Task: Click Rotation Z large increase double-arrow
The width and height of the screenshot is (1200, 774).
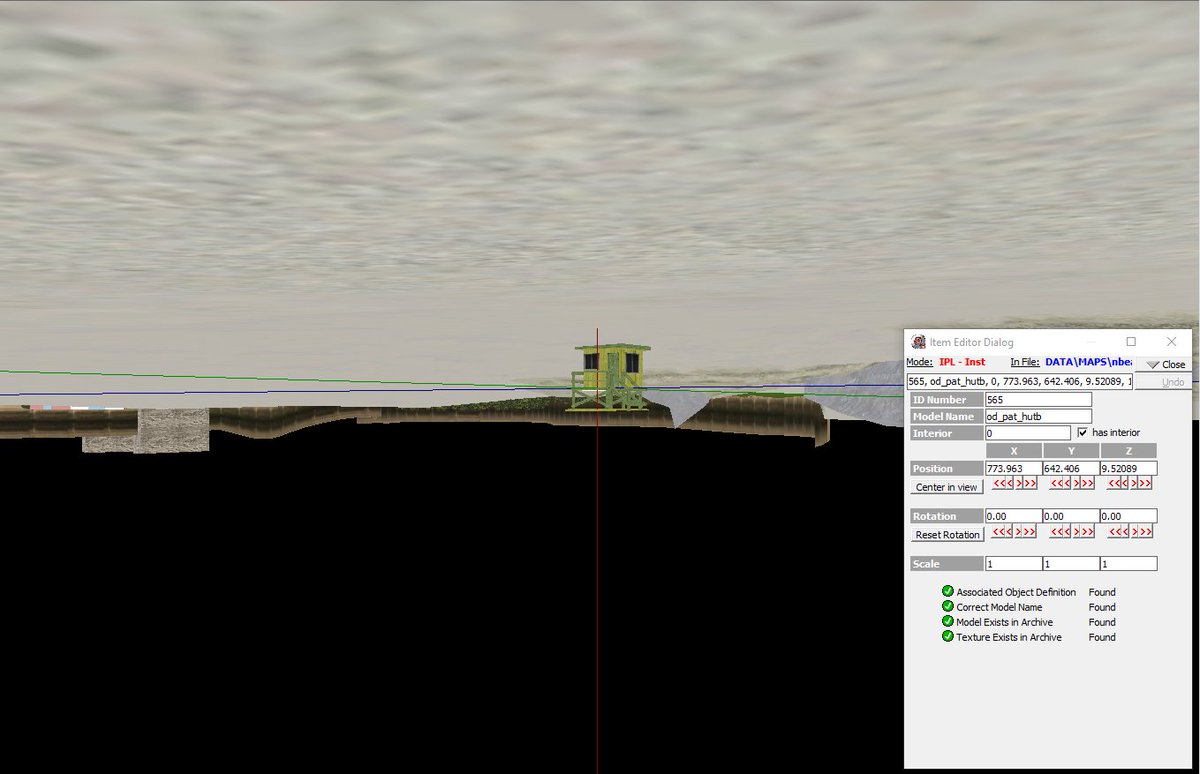Action: pyautogui.click(x=1146, y=531)
